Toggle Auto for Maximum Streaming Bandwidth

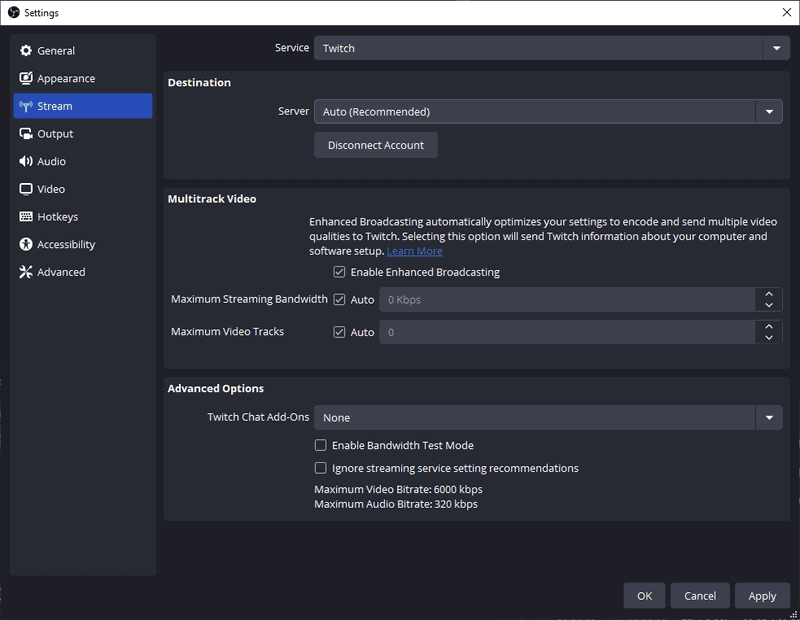(340, 300)
